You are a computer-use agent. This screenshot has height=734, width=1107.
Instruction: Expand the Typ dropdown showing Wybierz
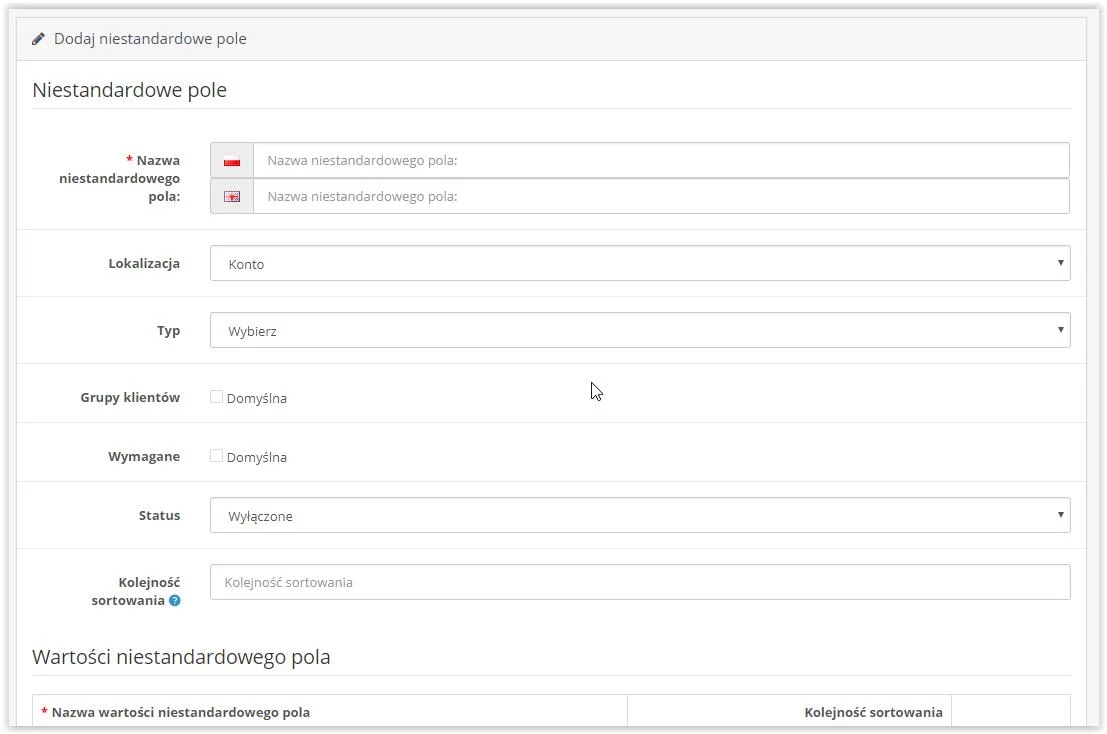pyautogui.click(x=639, y=331)
